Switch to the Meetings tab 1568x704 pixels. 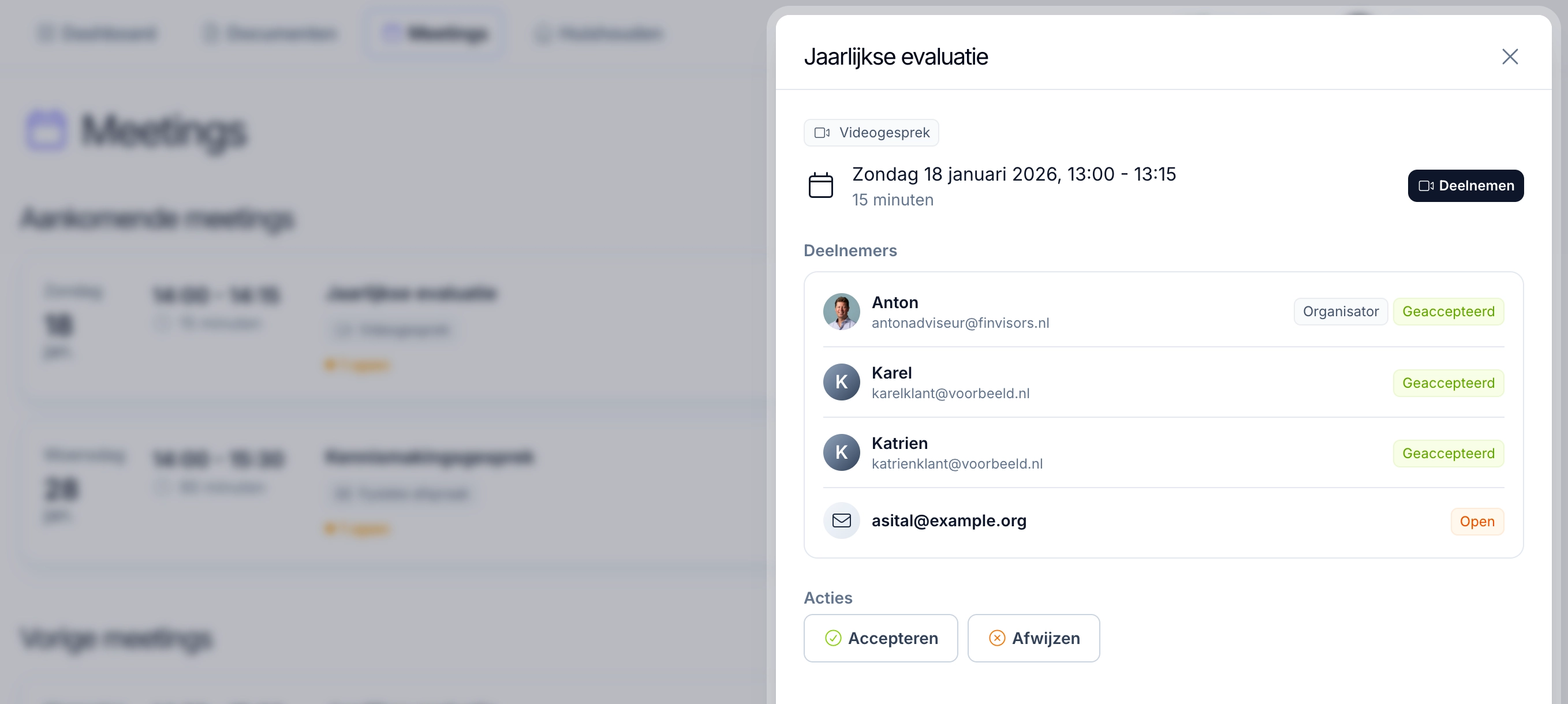435,33
